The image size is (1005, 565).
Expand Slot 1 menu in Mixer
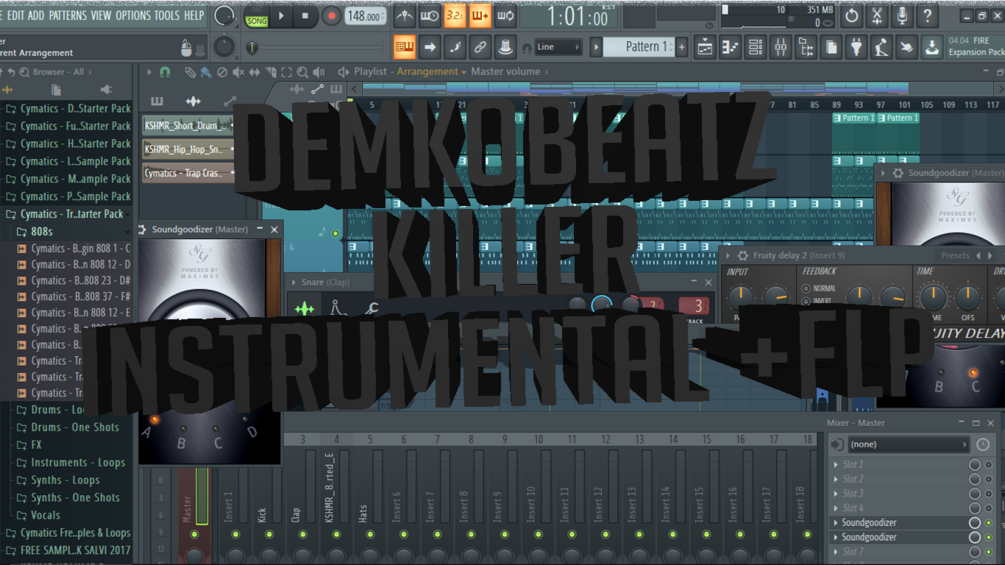pyautogui.click(x=835, y=464)
